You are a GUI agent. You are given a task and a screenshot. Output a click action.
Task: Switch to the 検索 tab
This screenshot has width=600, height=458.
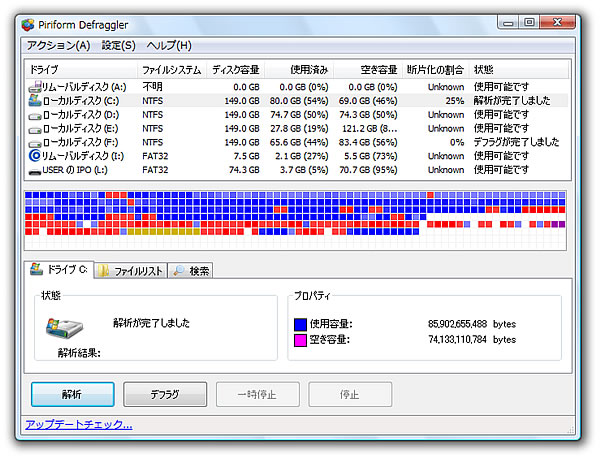191,270
